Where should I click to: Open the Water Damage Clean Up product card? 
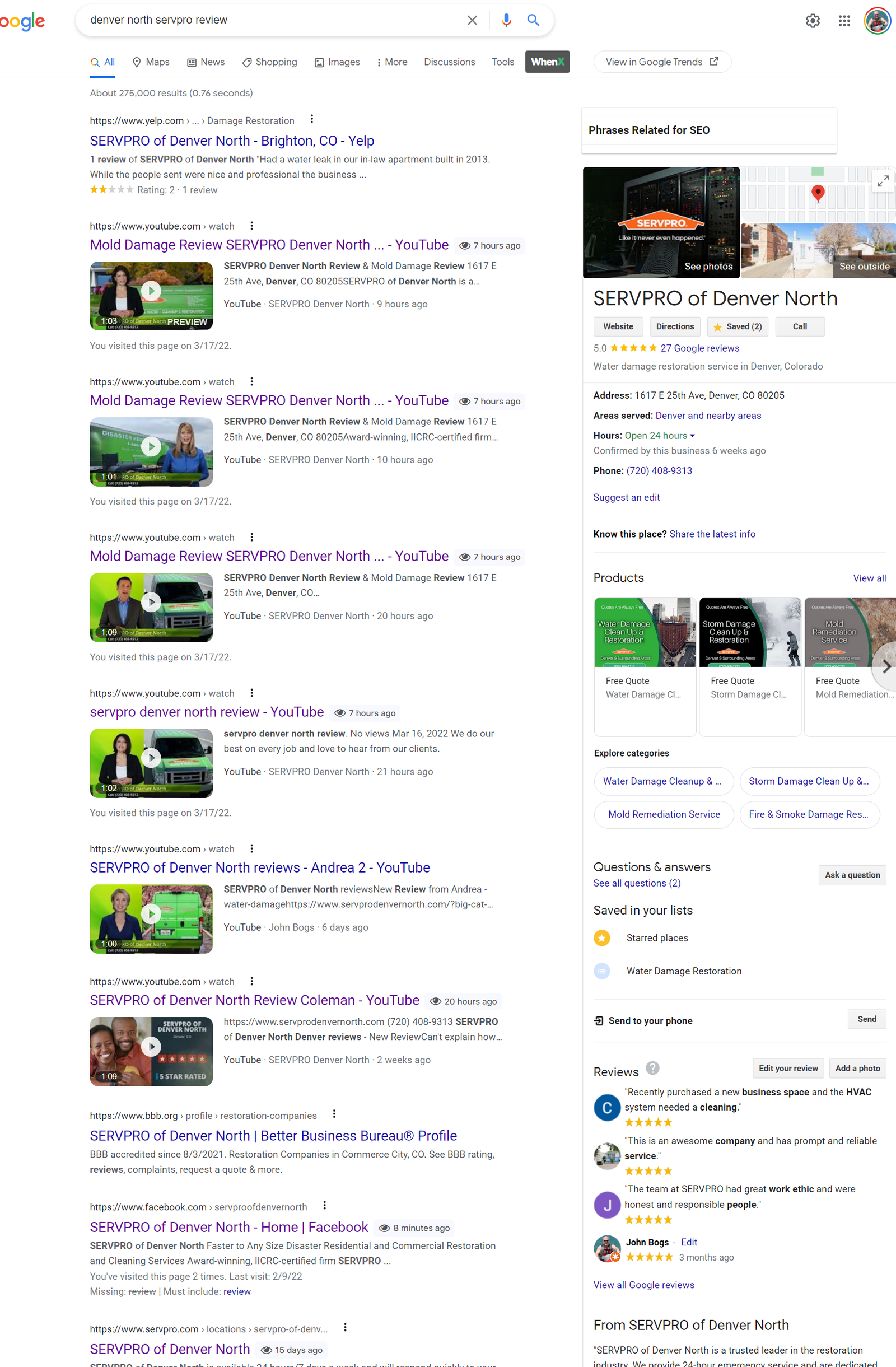click(x=645, y=667)
